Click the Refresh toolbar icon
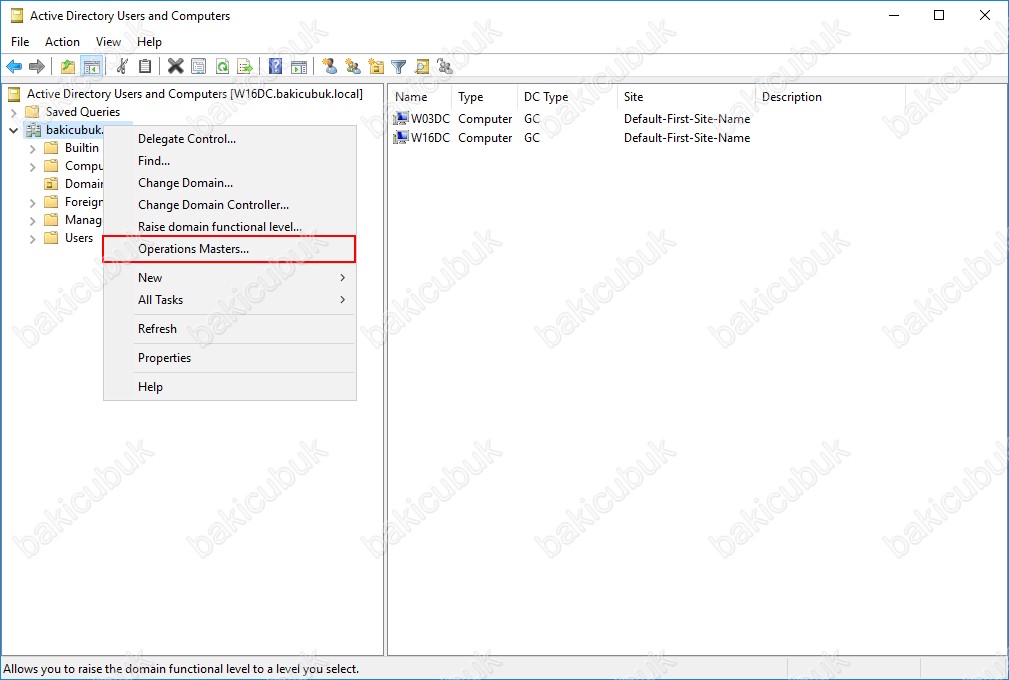Viewport: 1009px width, 680px height. (222, 66)
